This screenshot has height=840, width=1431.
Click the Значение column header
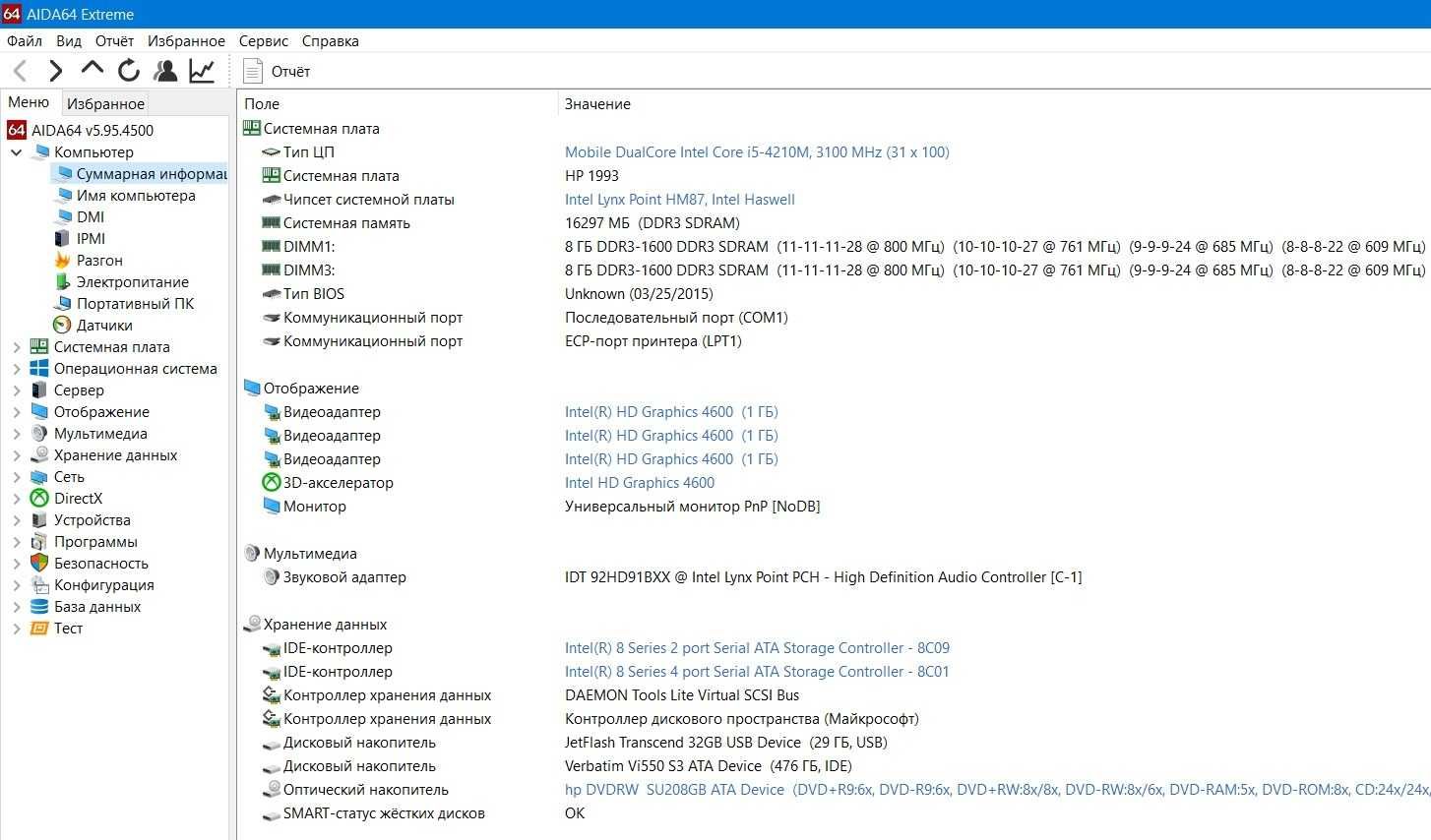click(597, 103)
